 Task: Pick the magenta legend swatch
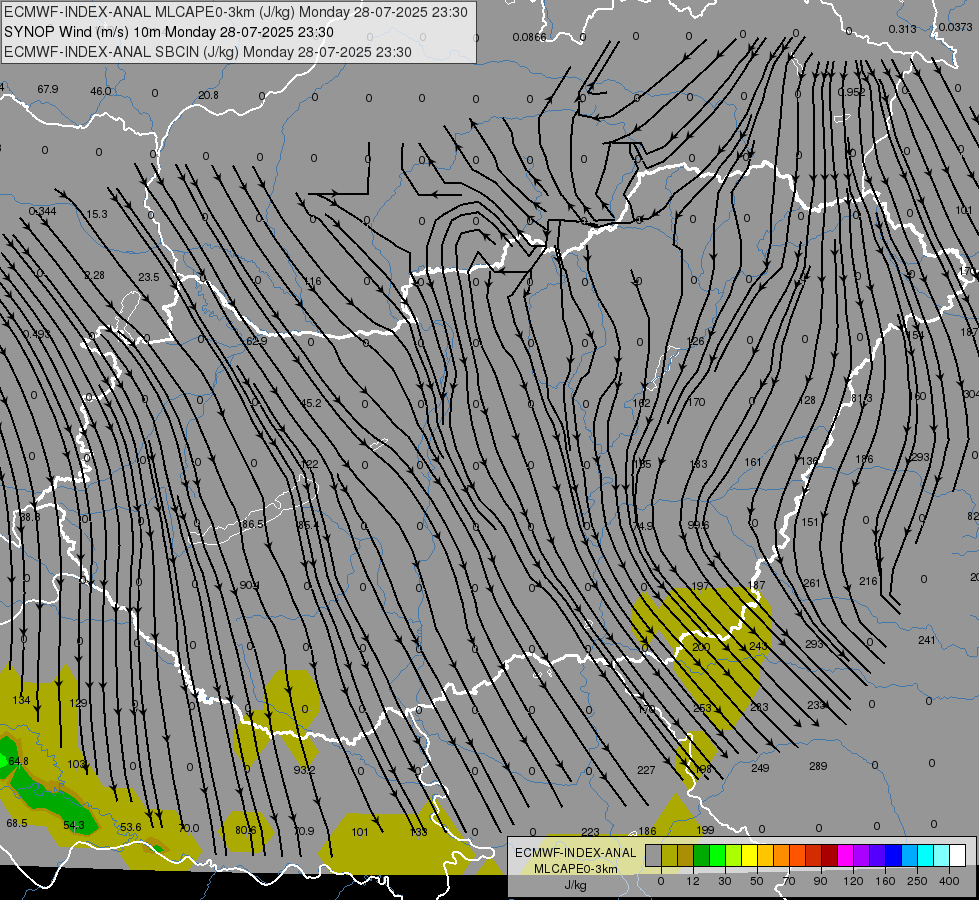tap(846, 856)
